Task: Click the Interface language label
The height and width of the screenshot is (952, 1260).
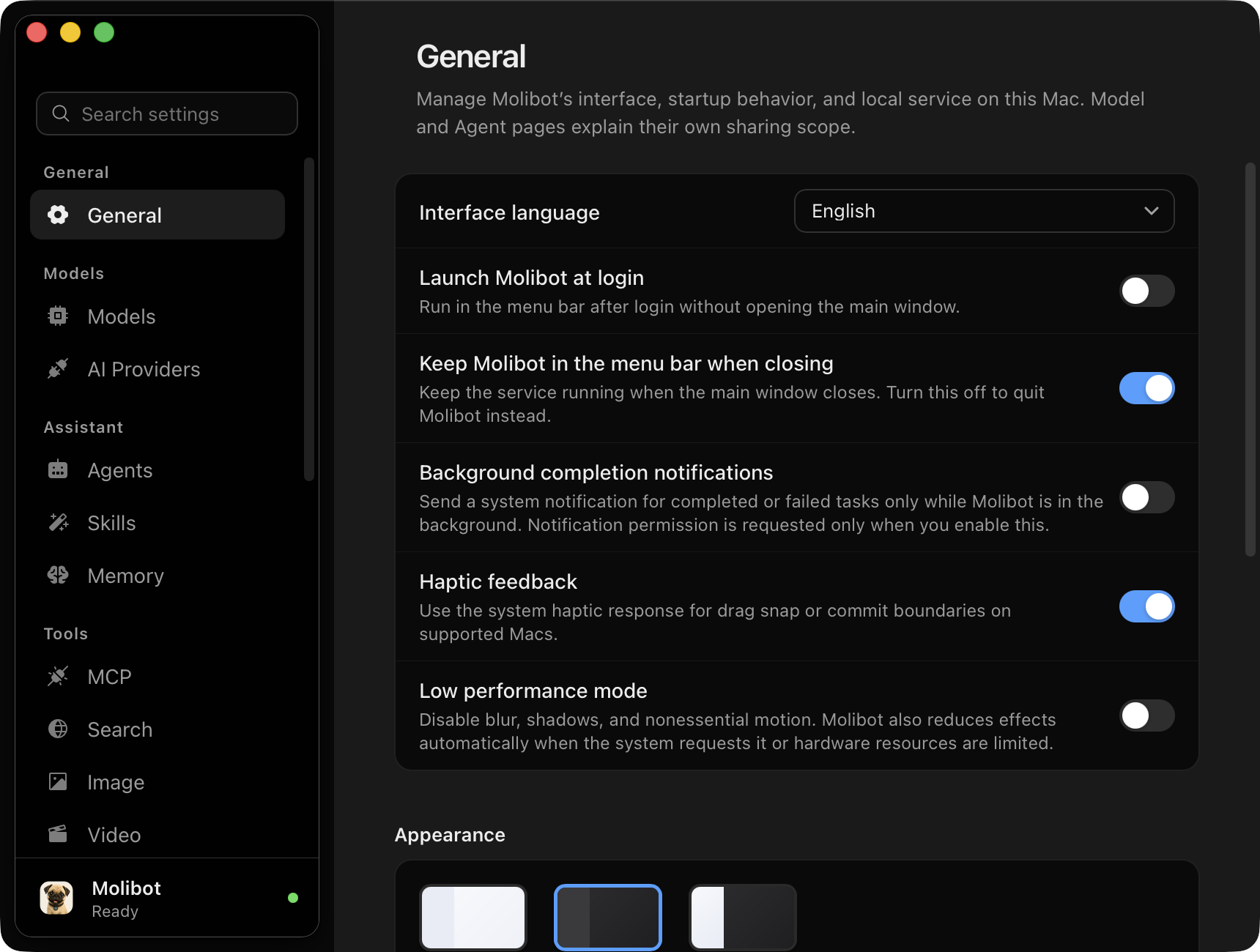Action: (509, 212)
